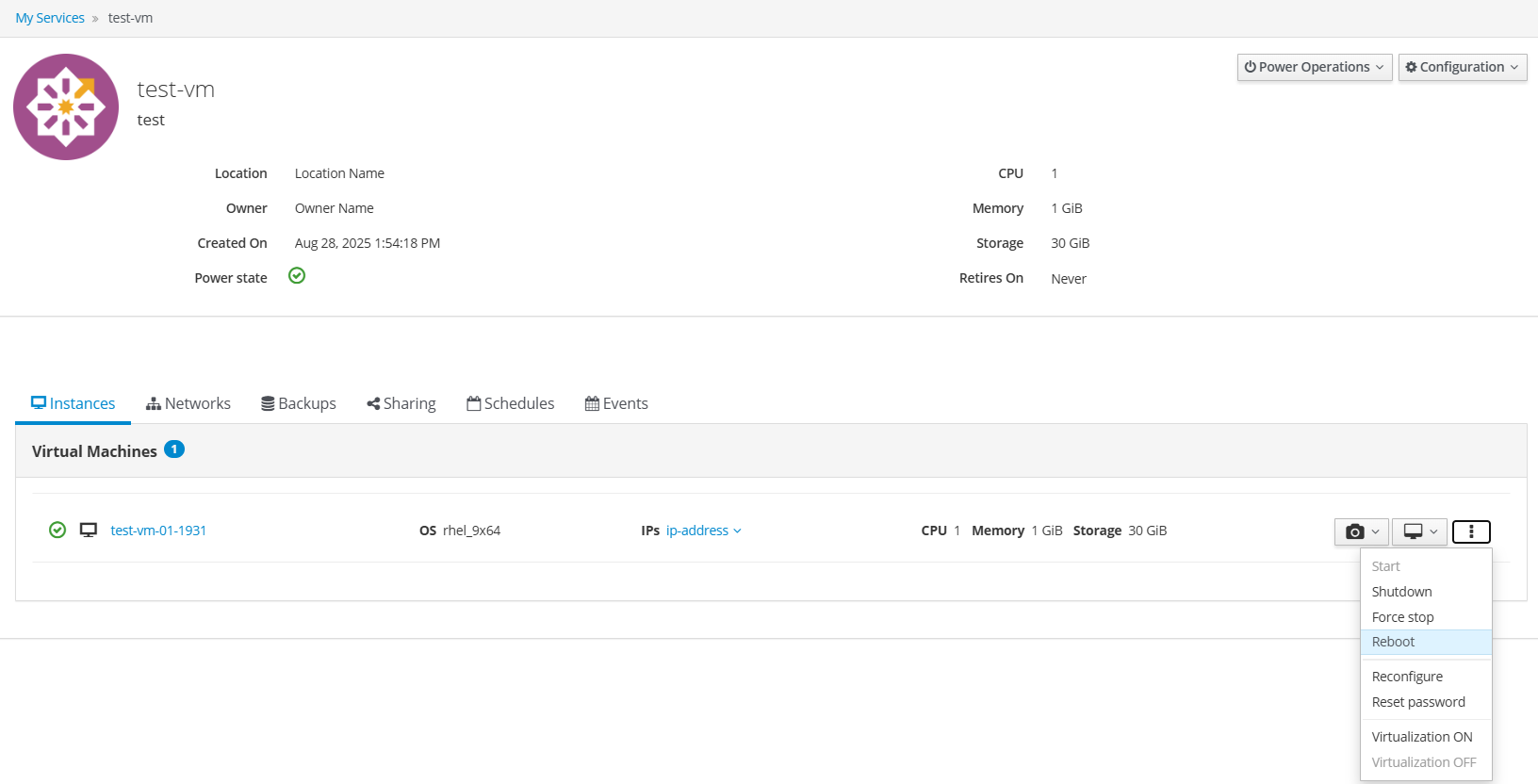Click the monitor icon beside test-vm-01-1931

pos(89,531)
